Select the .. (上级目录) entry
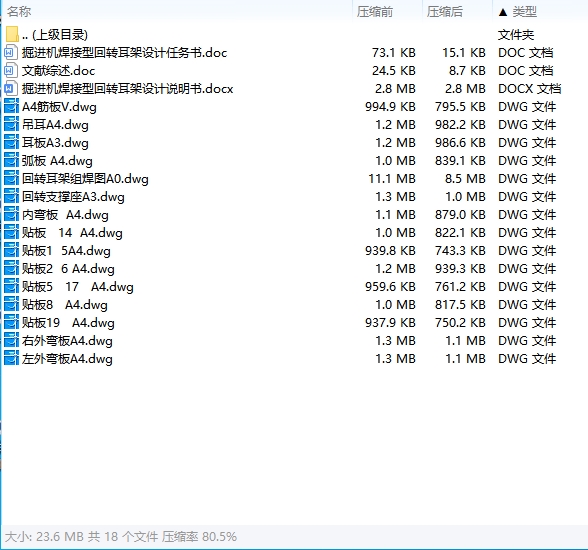588x550 pixels. (x=55, y=34)
